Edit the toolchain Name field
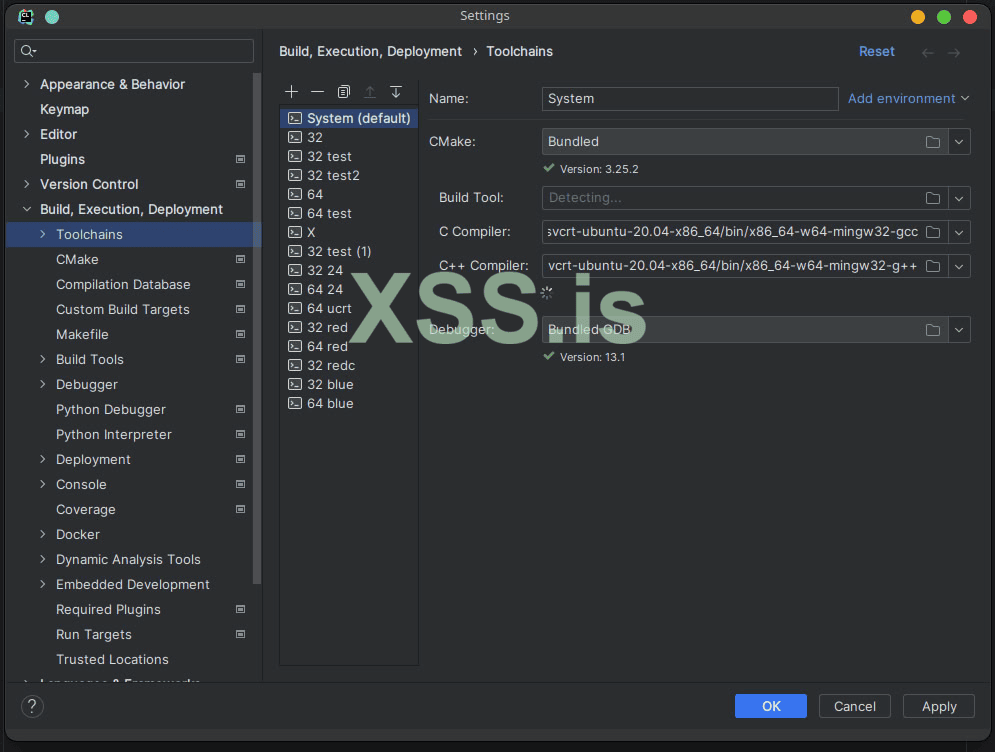Viewport: 995px width, 752px height. (690, 98)
